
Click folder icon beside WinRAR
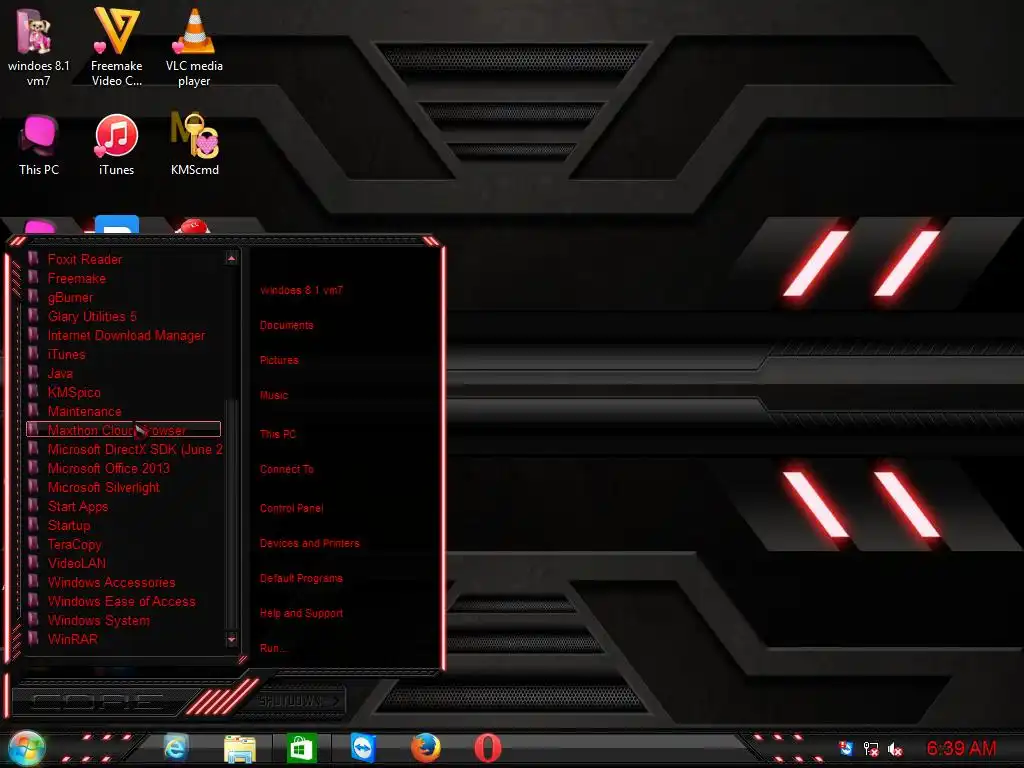coord(33,638)
